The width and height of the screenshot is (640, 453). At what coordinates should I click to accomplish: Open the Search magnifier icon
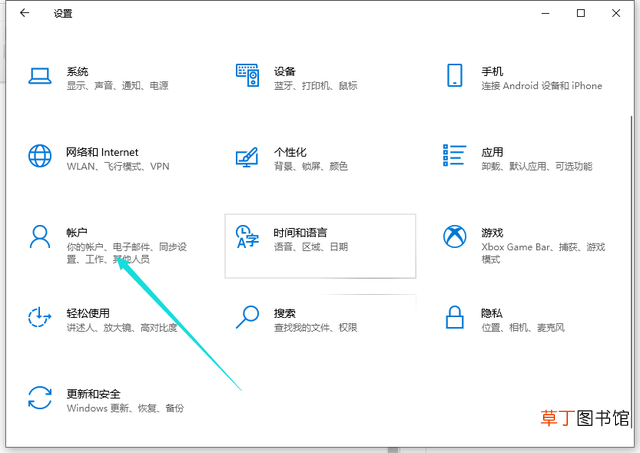point(247,317)
